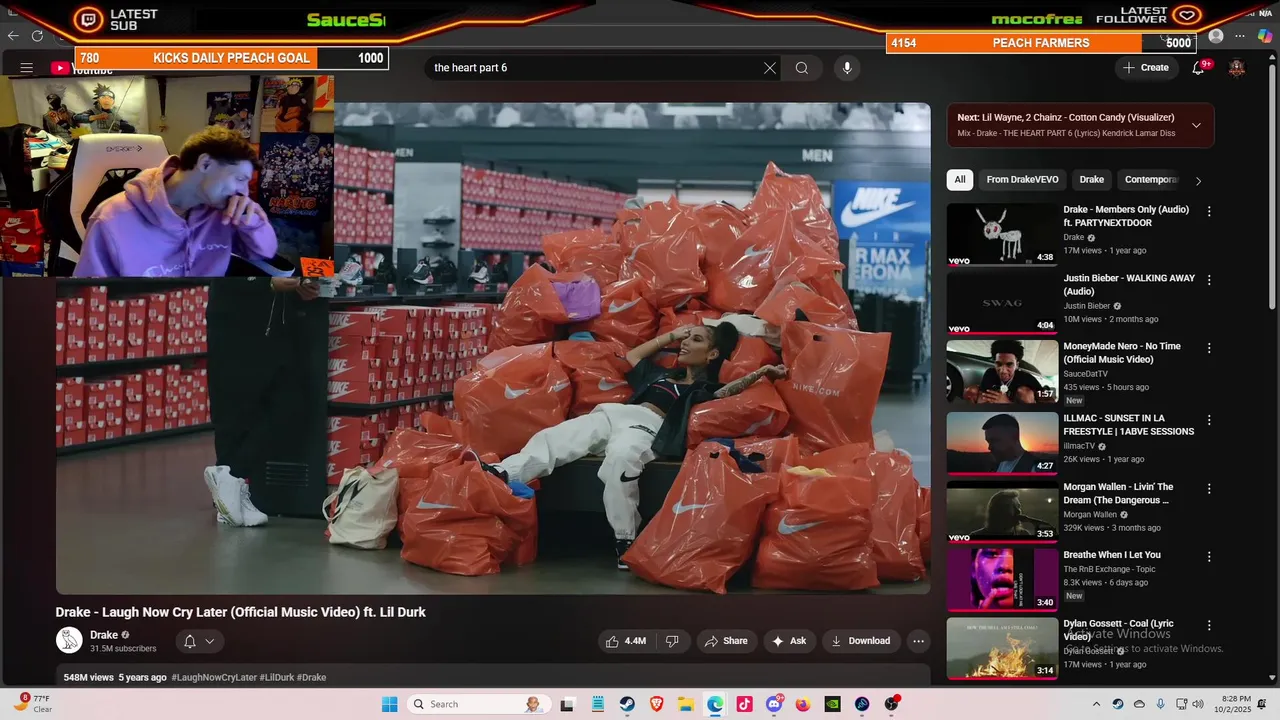Reload the page with the browser refresh icon
The image size is (1280, 720).
click(37, 36)
